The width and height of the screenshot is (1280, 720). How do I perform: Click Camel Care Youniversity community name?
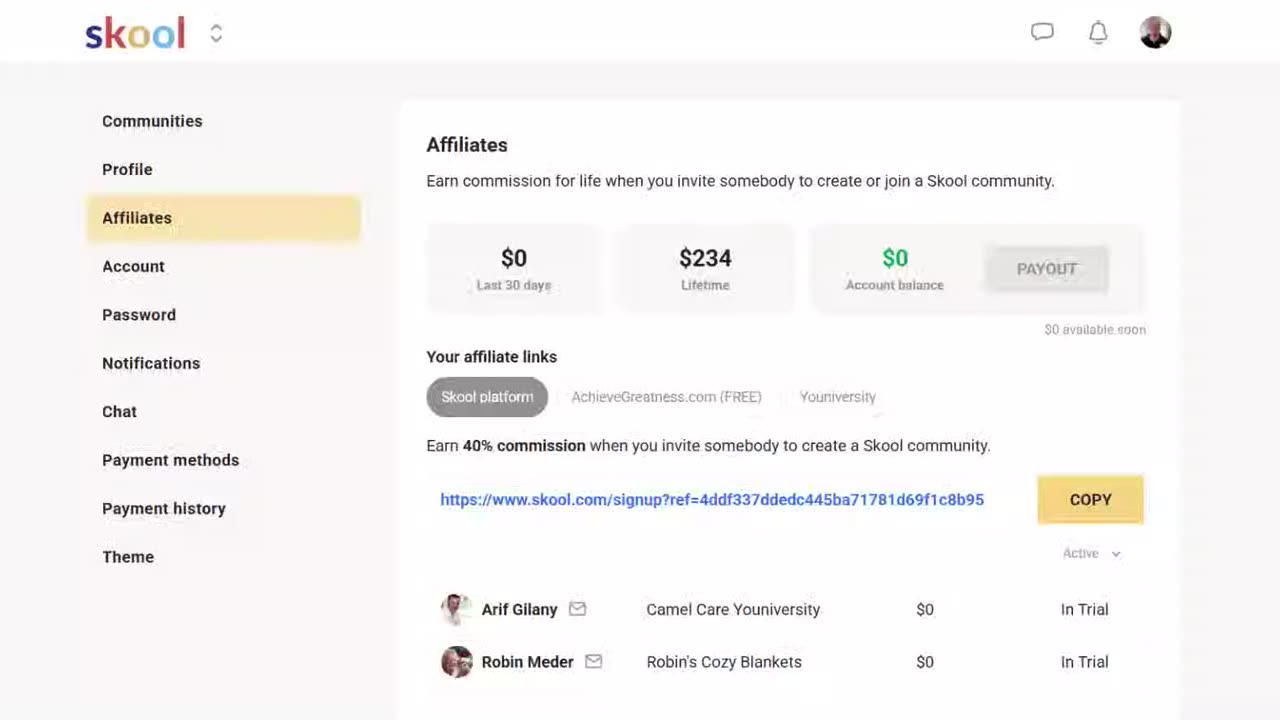733,609
